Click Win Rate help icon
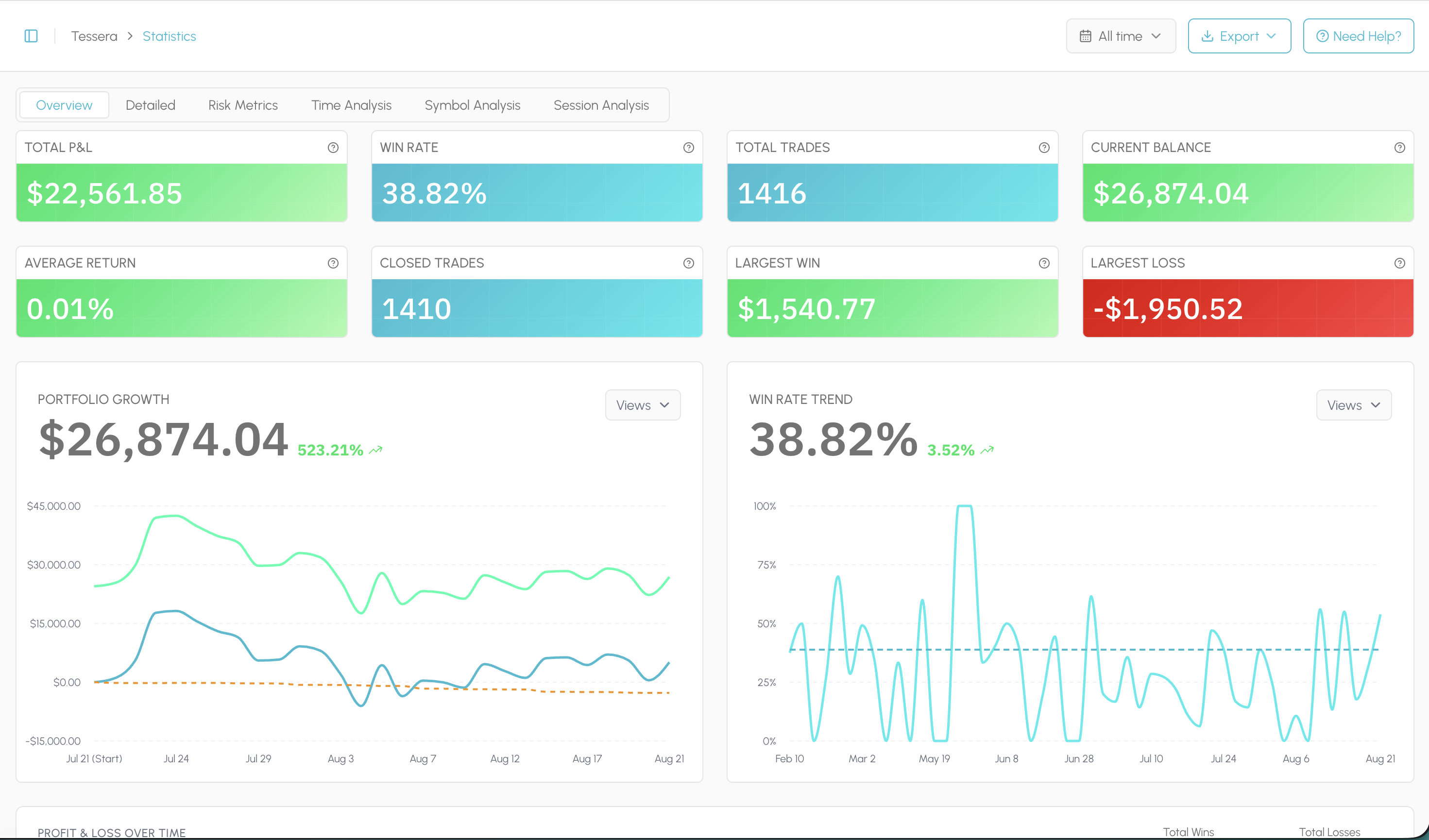 (688, 148)
